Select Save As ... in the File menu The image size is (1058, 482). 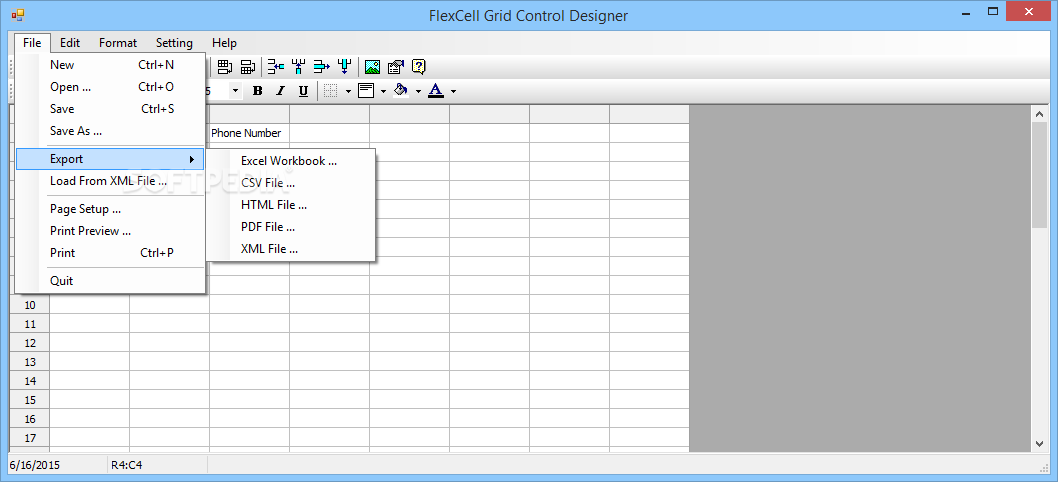click(x=110, y=131)
